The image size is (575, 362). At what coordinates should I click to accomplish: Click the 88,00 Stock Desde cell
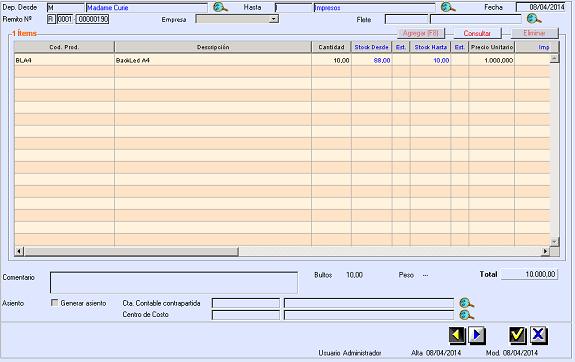(x=371, y=60)
